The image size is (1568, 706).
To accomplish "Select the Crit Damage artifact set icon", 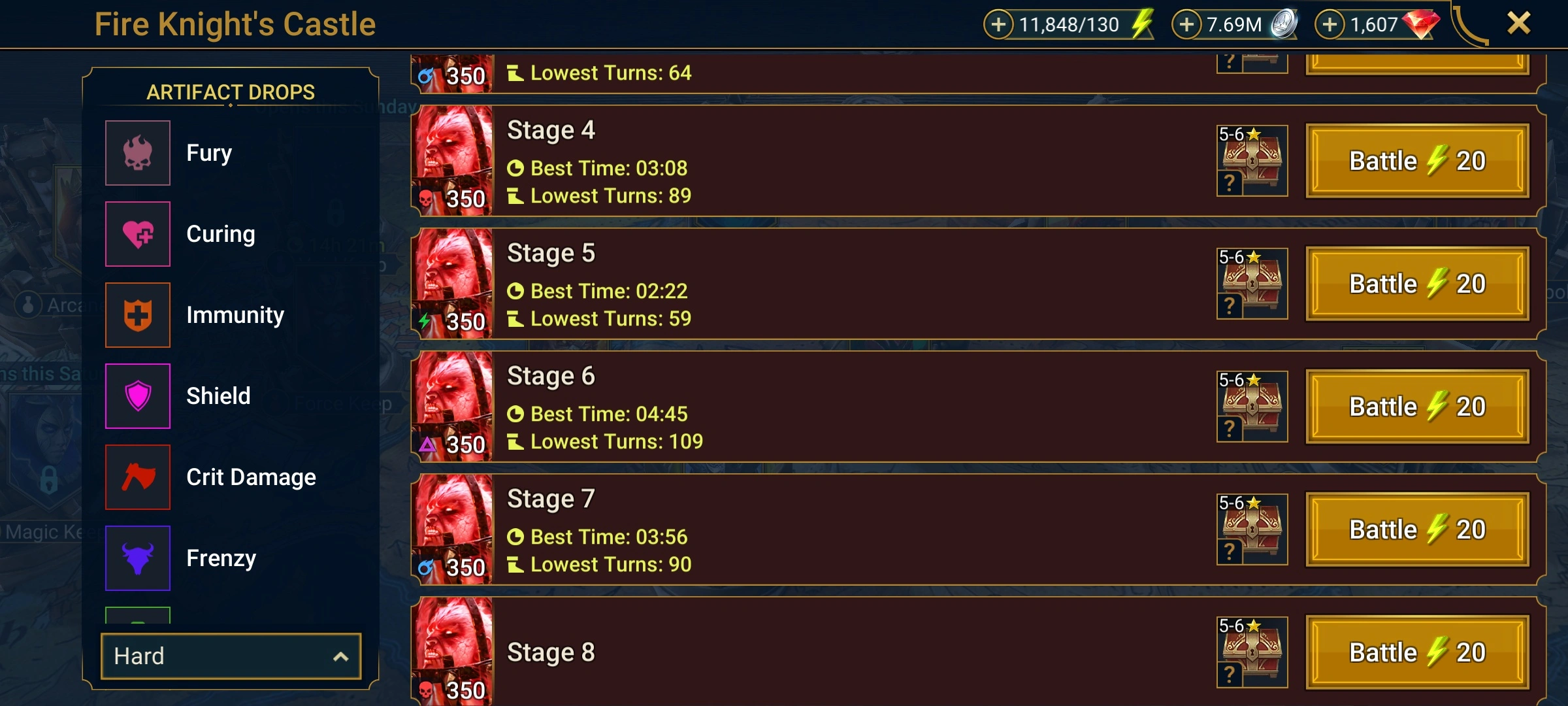I will [x=138, y=477].
